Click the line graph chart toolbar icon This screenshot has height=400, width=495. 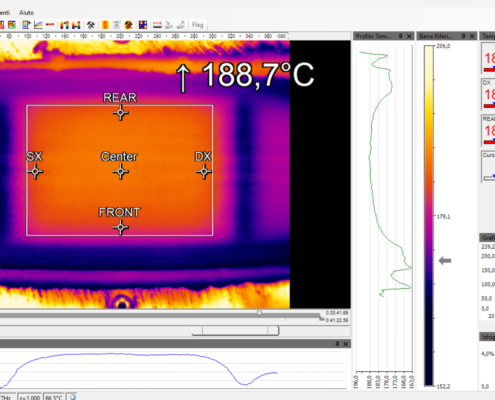(x=38, y=25)
